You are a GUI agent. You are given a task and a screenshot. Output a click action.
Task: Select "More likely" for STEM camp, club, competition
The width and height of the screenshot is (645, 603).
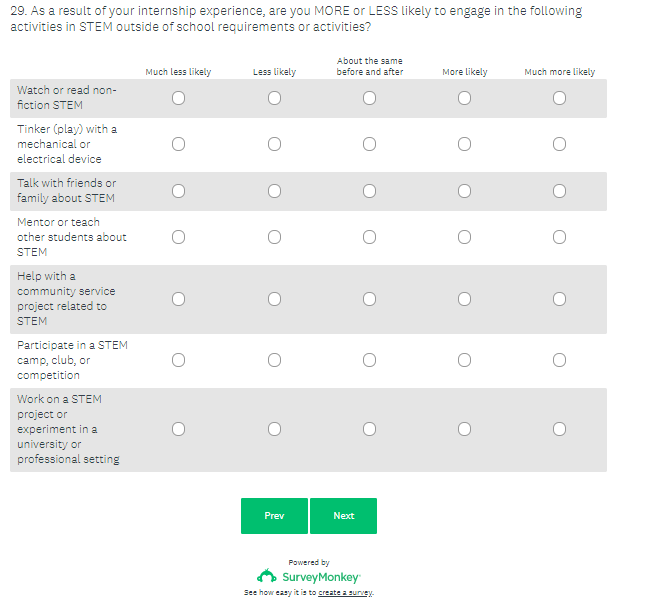tap(464, 360)
